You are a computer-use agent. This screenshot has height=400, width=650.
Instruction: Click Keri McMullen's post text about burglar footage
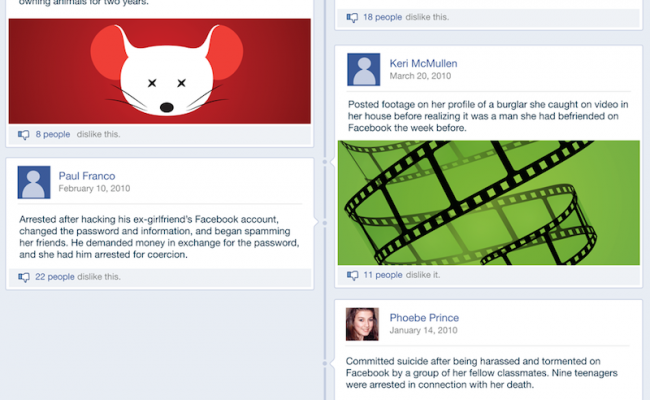click(488, 116)
